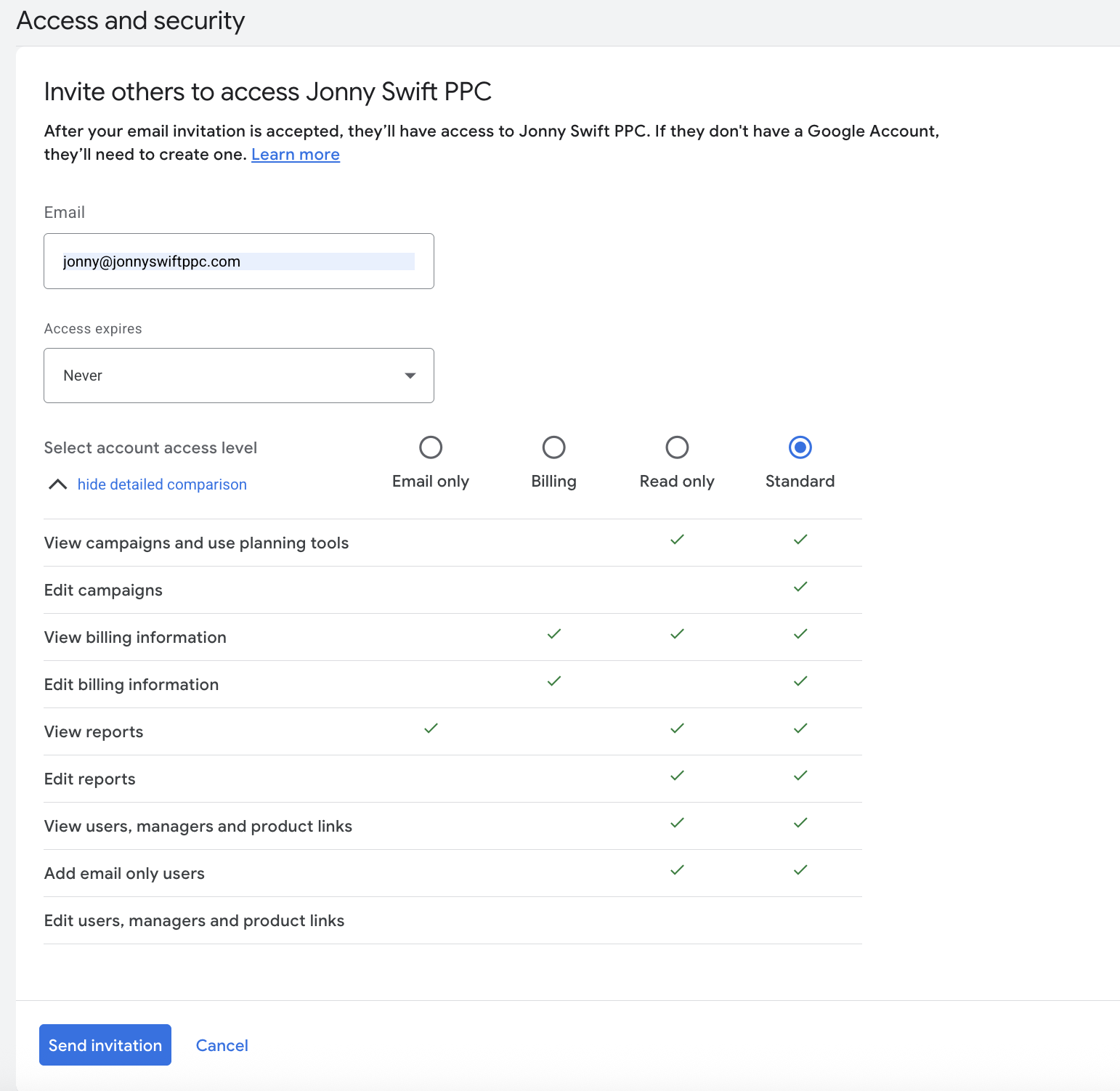
Task: Click the Edit users, managers and product links row
Action: tap(194, 920)
